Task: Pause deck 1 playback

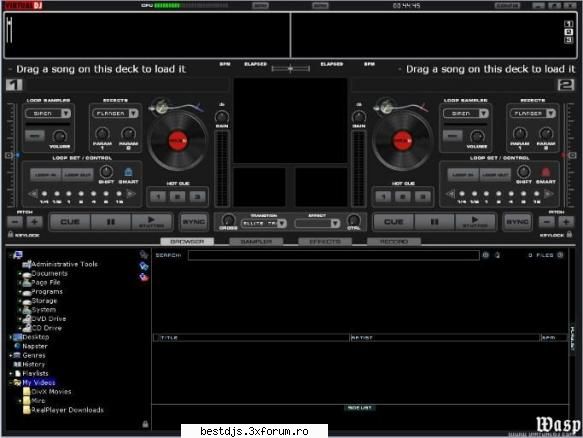Action: coord(110,222)
